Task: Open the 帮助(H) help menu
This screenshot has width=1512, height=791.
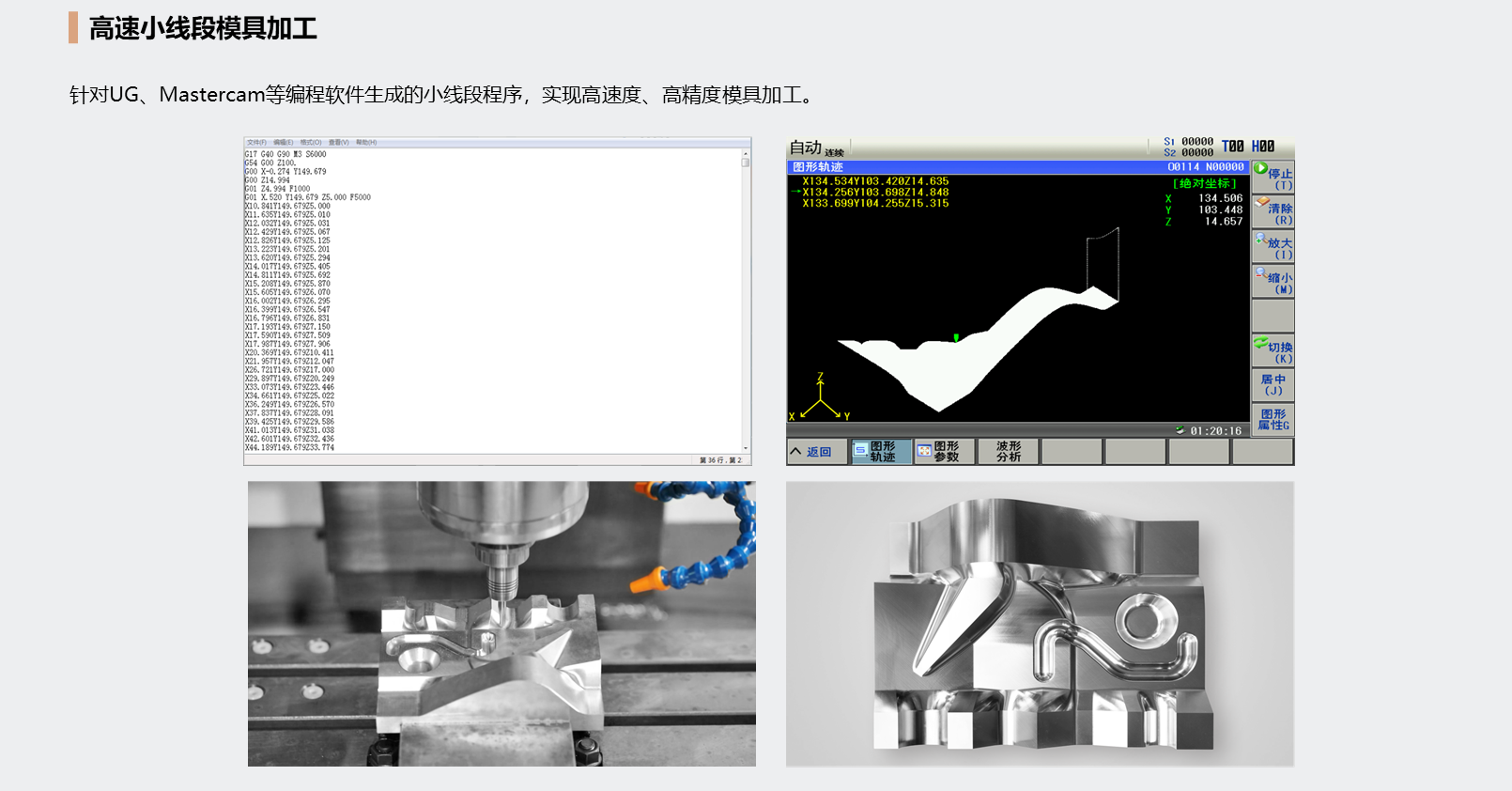Action: point(366,143)
